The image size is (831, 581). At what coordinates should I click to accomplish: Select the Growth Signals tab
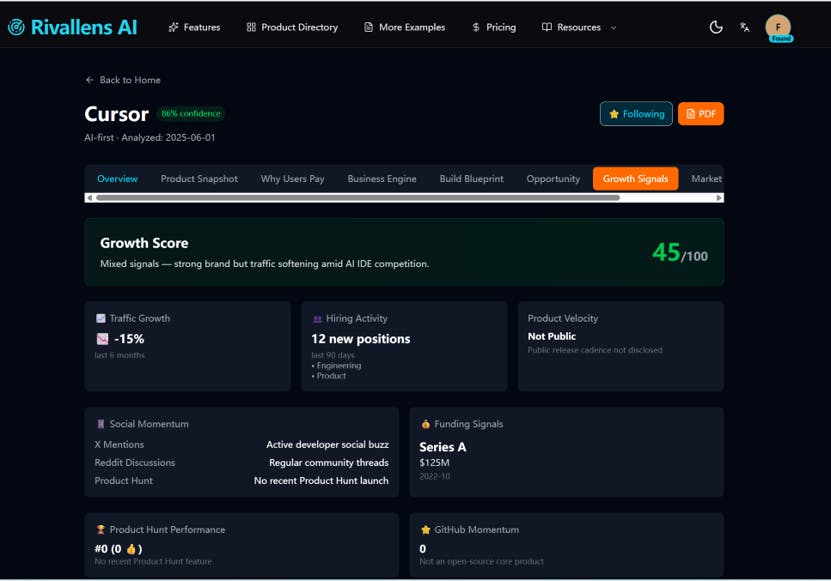635,179
